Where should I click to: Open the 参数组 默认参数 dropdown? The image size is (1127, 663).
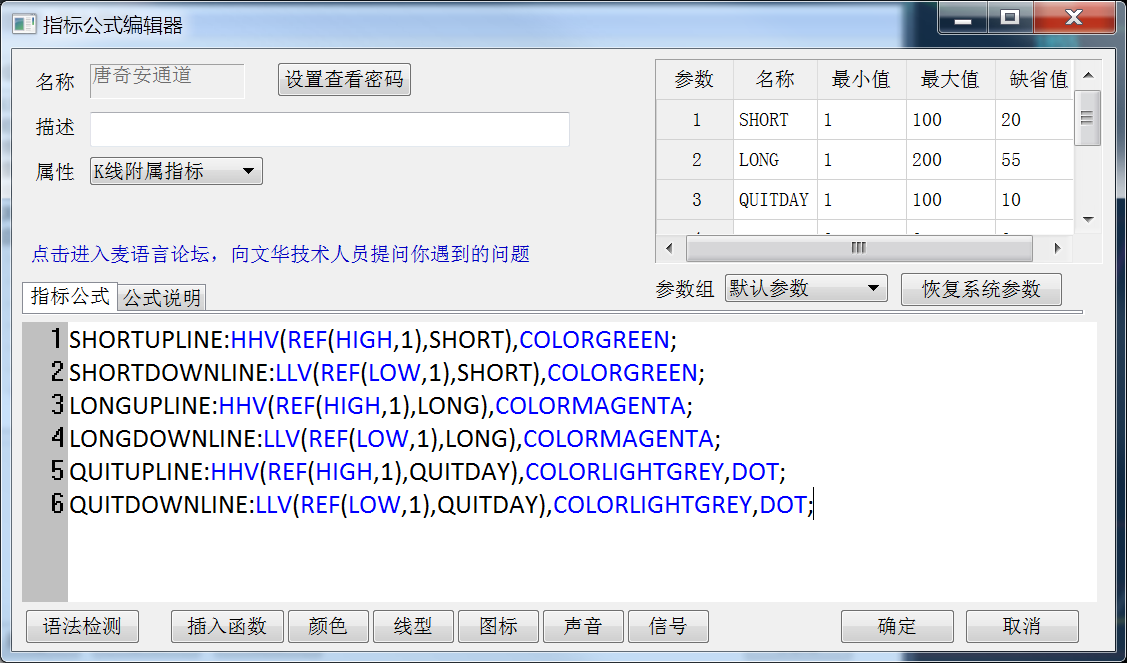pyautogui.click(x=806, y=289)
